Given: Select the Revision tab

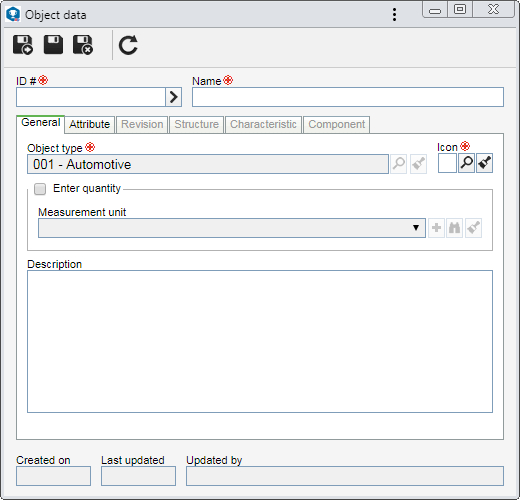Looking at the screenshot, I should (x=142, y=124).
